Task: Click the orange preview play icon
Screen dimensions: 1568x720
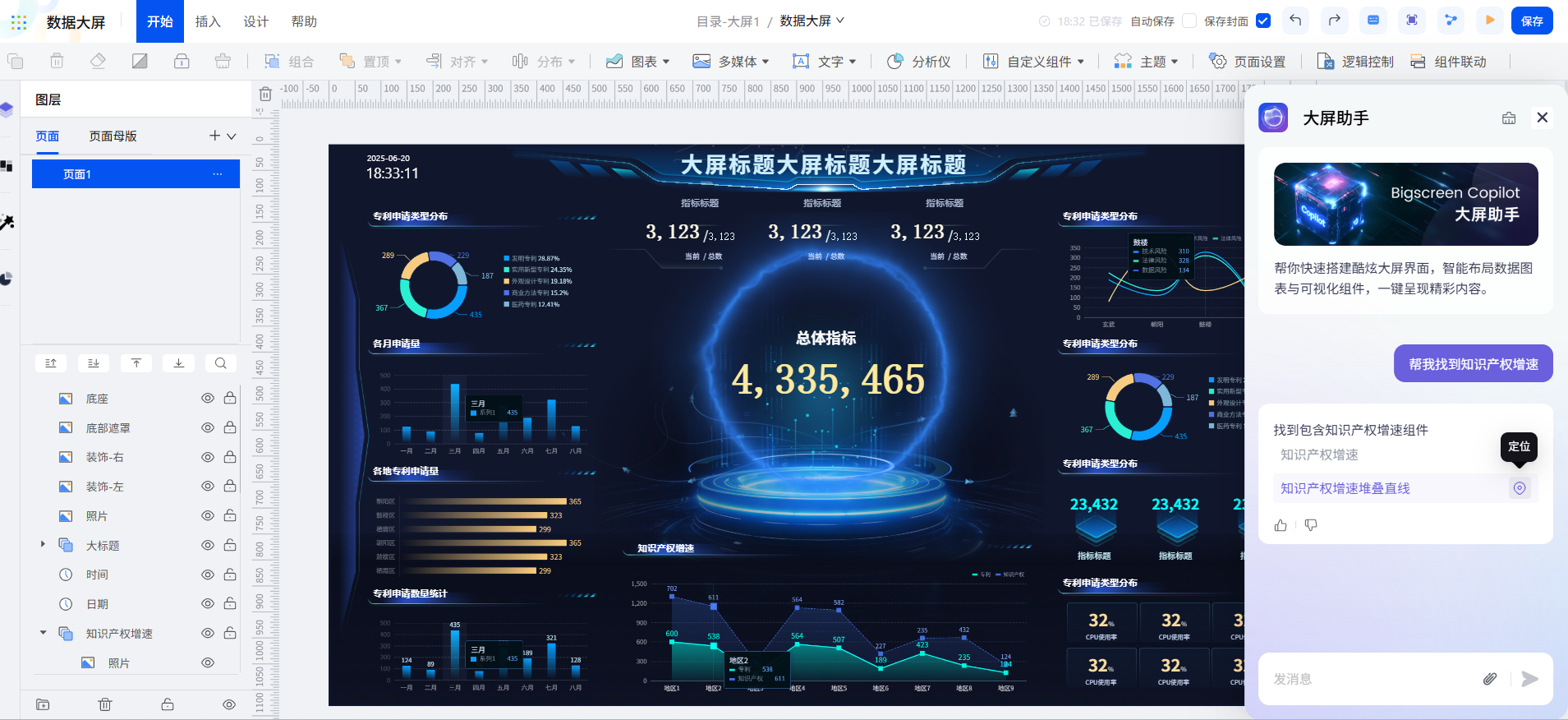Action: 1489,21
